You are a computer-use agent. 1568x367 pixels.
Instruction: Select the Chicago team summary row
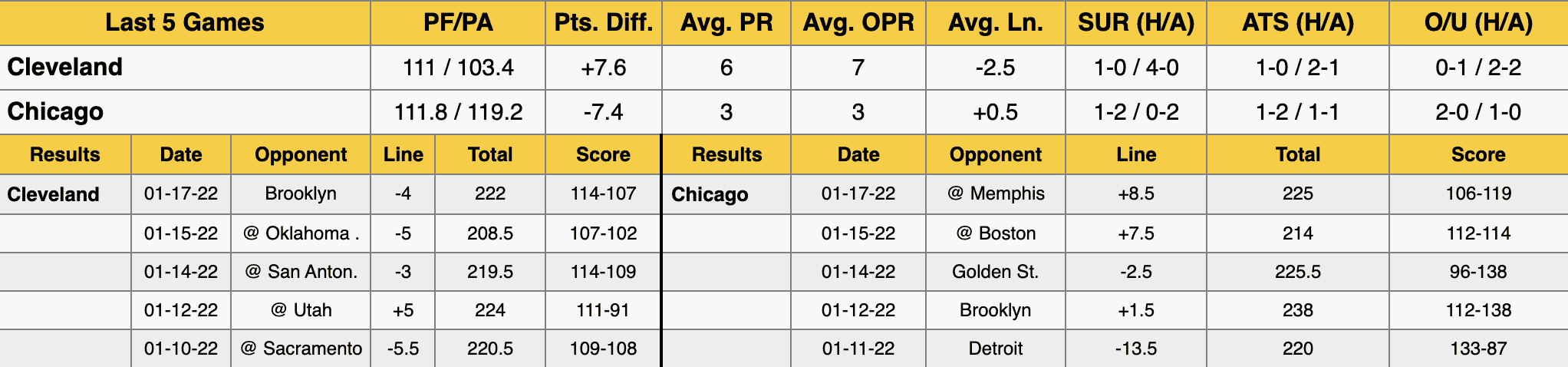tap(784, 112)
